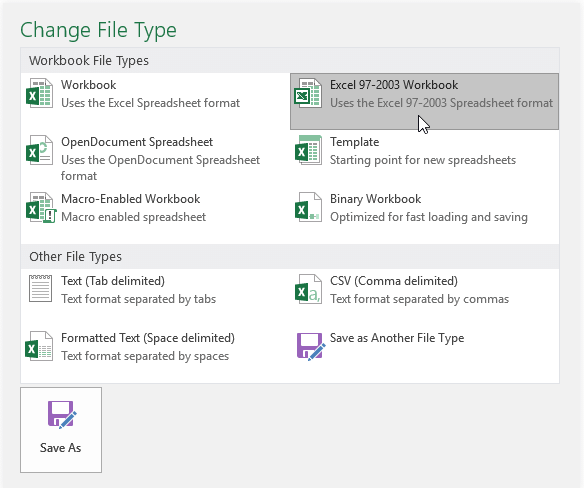Click the Excel 97-2003 Workbook icon
This screenshot has height=488, width=584.
(308, 93)
